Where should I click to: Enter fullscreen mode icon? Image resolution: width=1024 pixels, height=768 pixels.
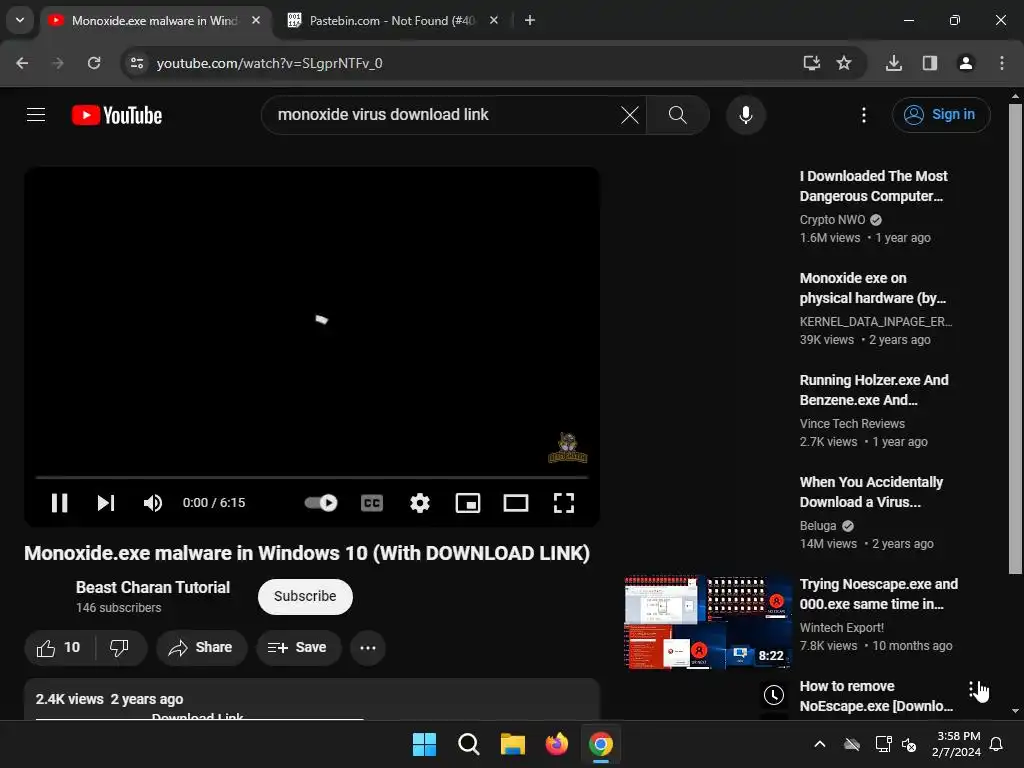[564, 503]
